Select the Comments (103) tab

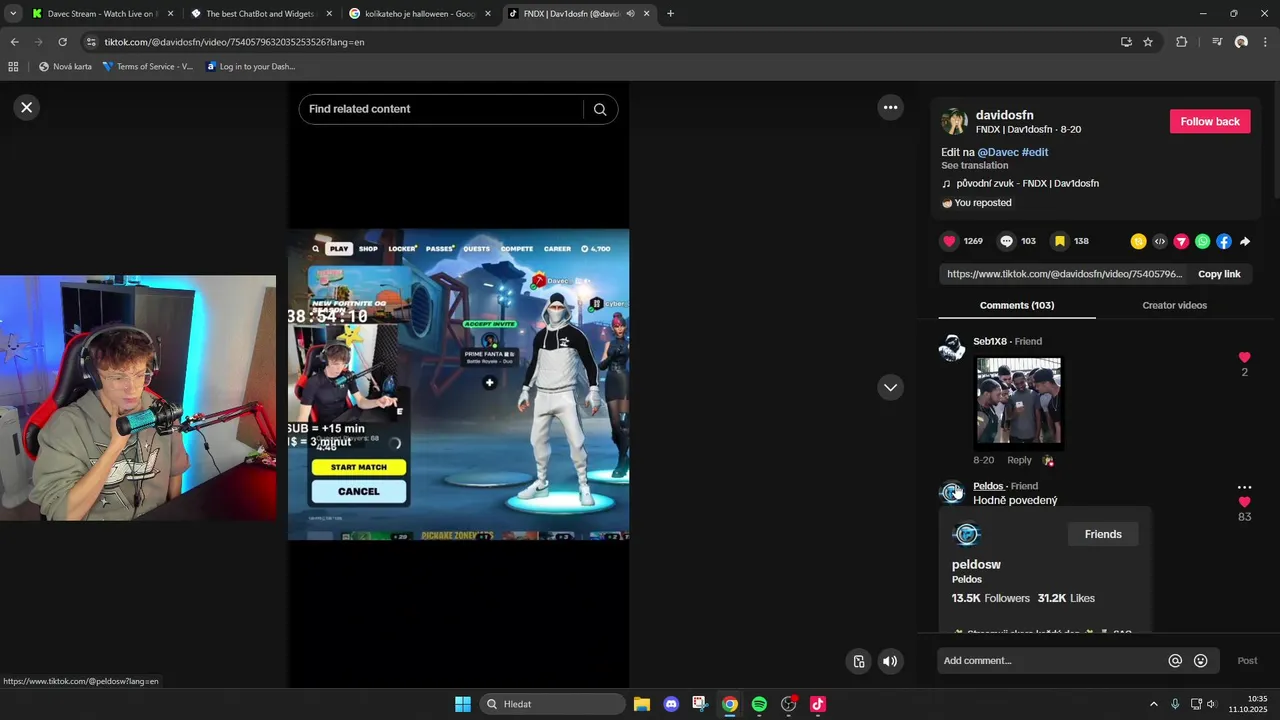pos(1017,305)
